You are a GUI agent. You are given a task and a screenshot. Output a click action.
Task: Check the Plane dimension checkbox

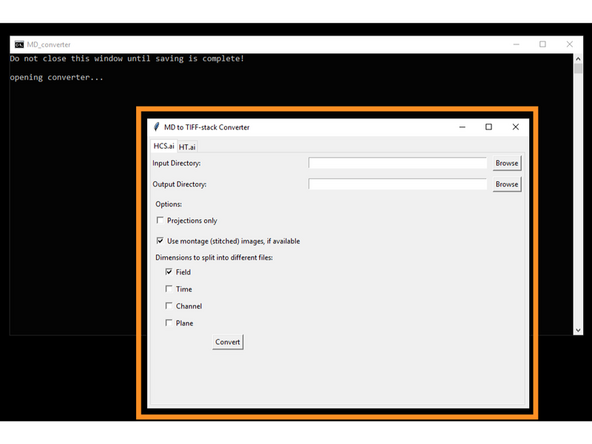pos(169,323)
